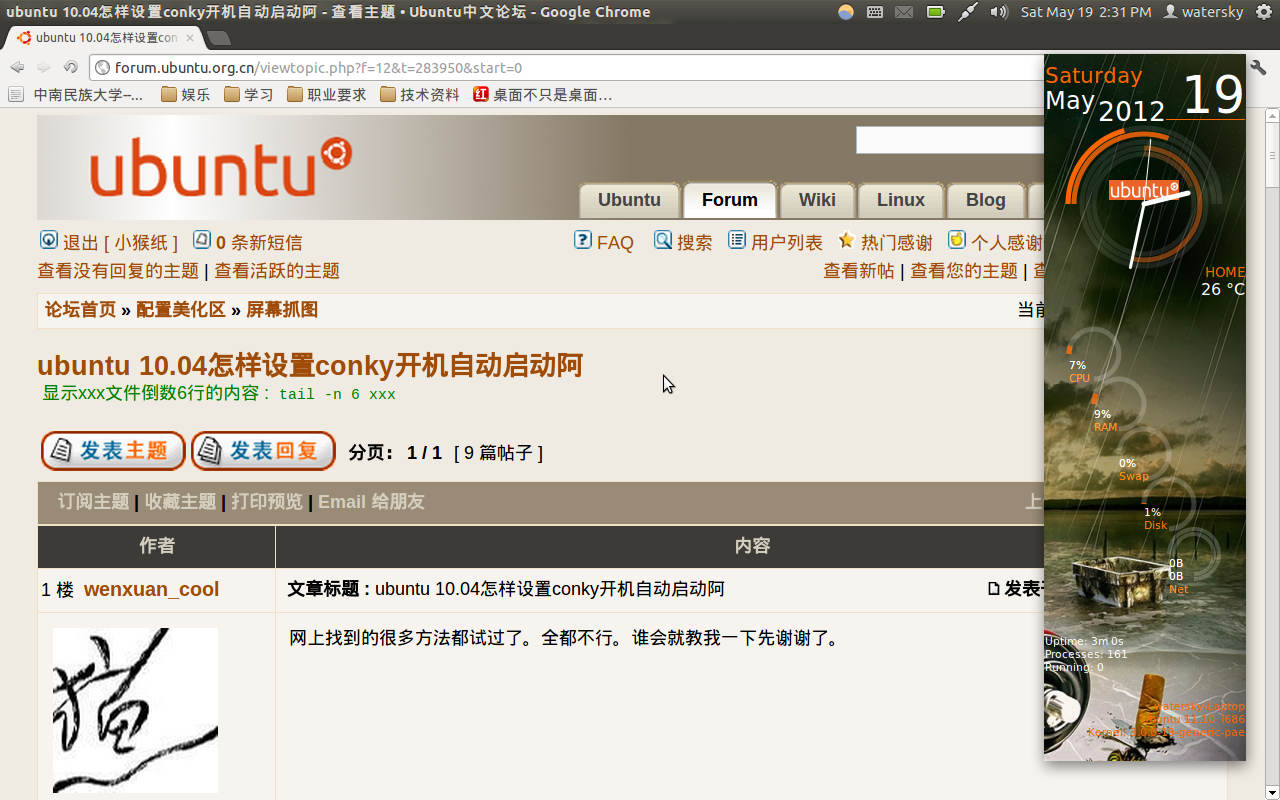Open the FAQ link
The height and width of the screenshot is (800, 1280).
click(x=615, y=243)
